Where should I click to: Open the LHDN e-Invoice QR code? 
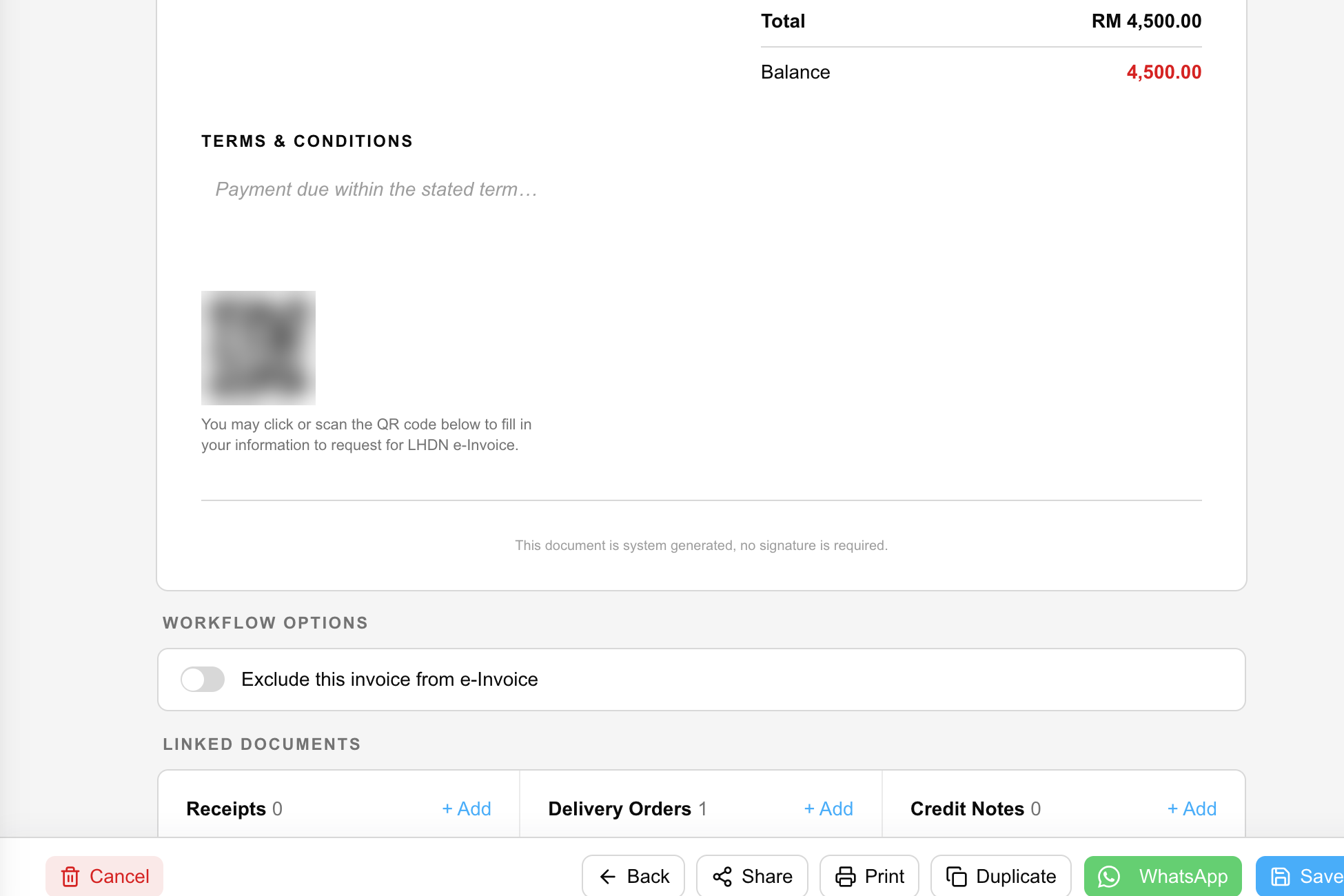click(x=258, y=348)
